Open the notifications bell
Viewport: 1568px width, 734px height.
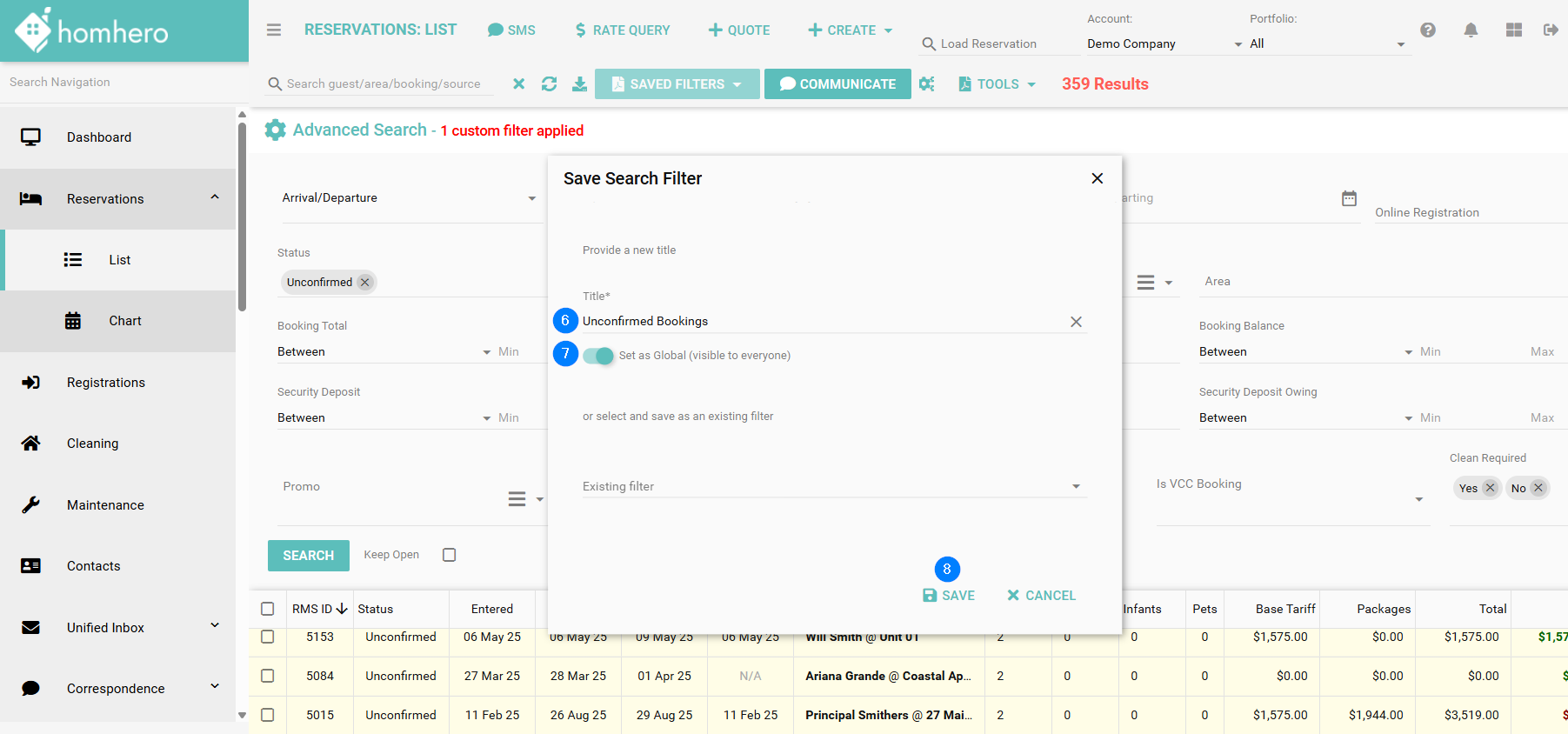(1471, 30)
